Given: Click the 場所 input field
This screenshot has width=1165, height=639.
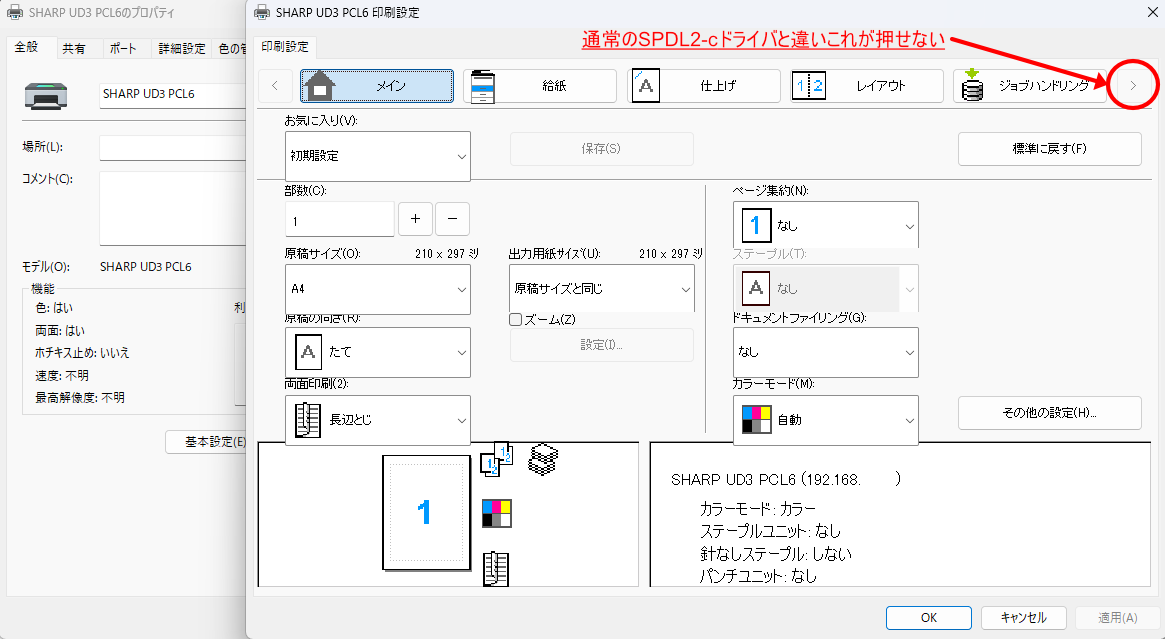Looking at the screenshot, I should point(173,148).
